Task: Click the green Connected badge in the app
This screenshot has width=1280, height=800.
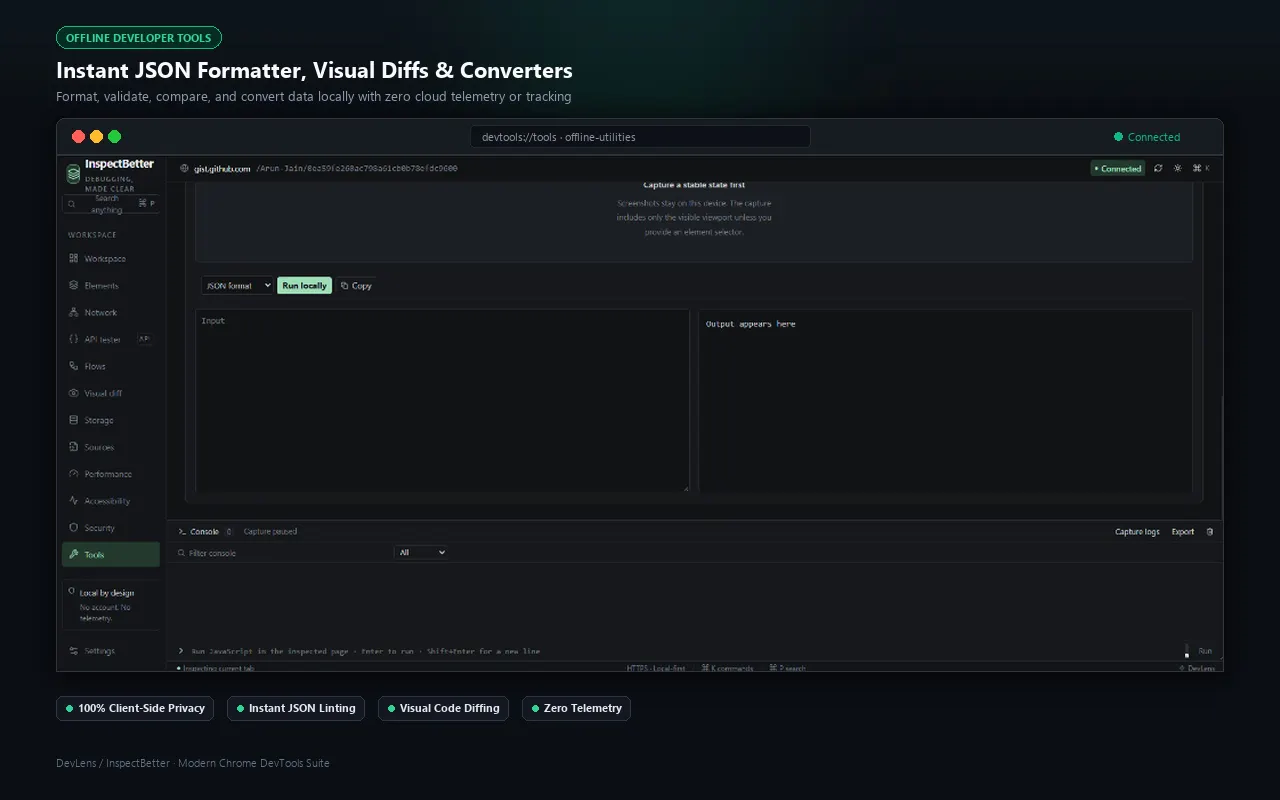Action: point(1117,168)
